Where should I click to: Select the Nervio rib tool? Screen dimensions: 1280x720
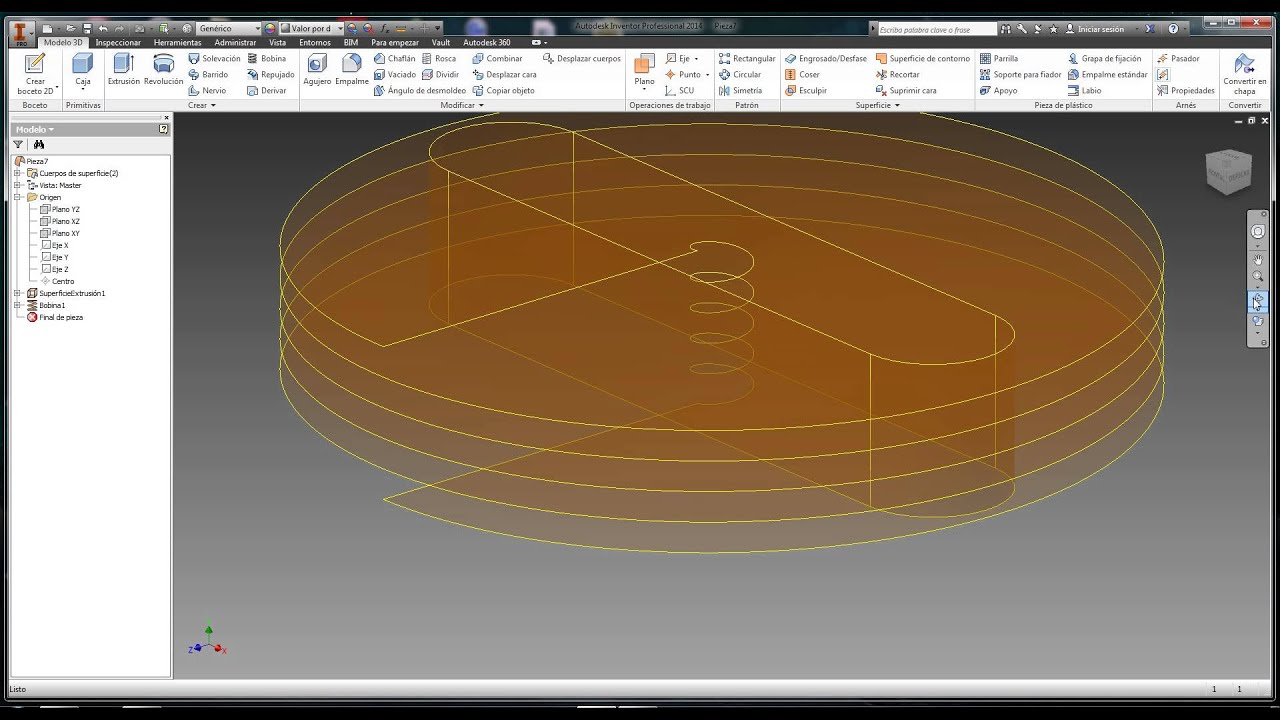click(x=207, y=90)
